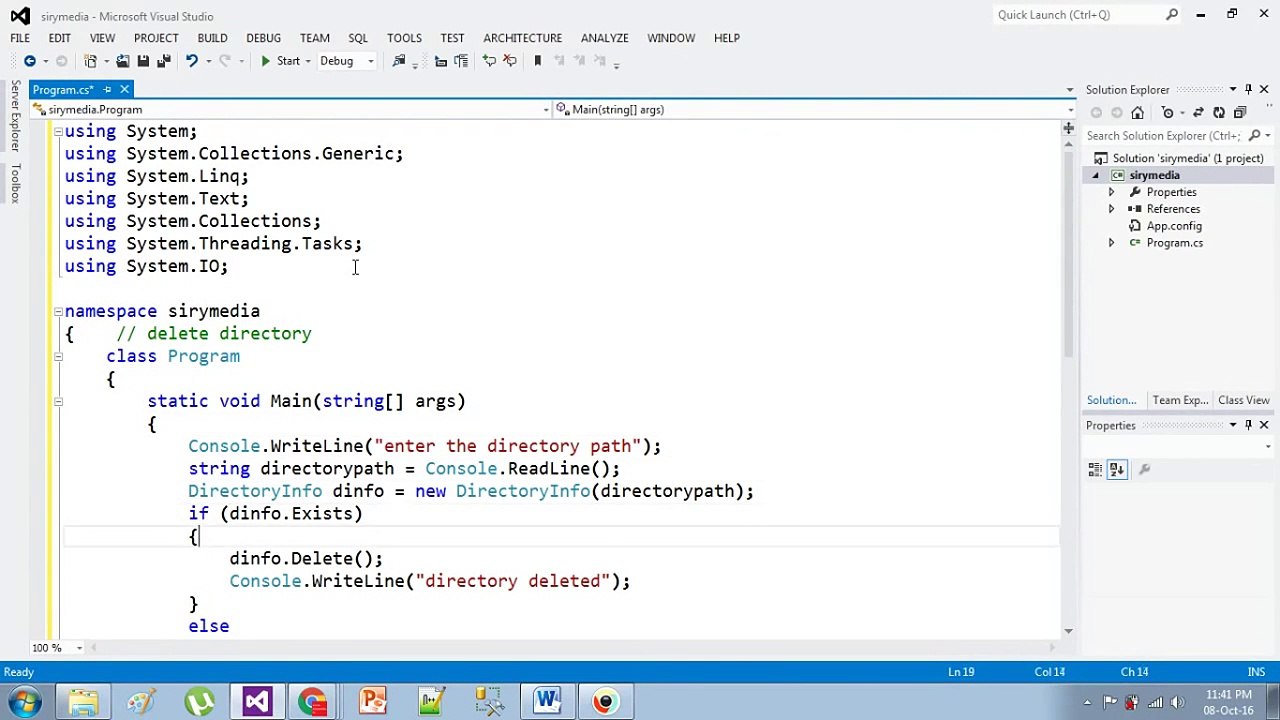Expand the References tree node
The width and height of the screenshot is (1280, 720).
[1111, 209]
